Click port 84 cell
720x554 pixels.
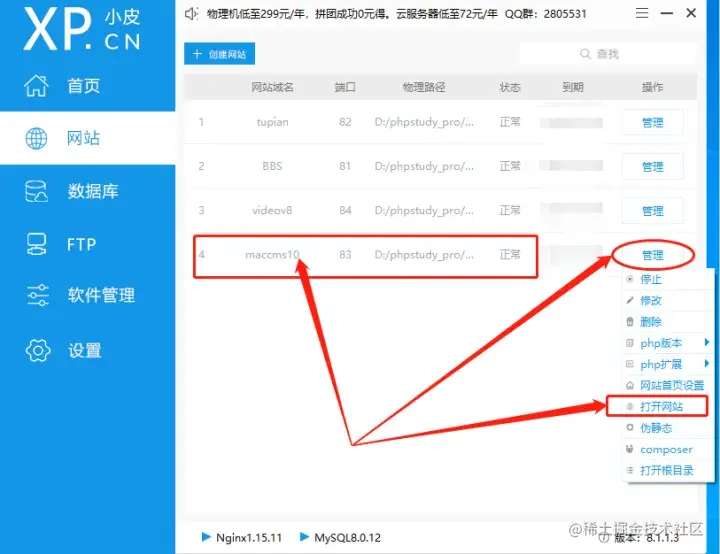345,210
